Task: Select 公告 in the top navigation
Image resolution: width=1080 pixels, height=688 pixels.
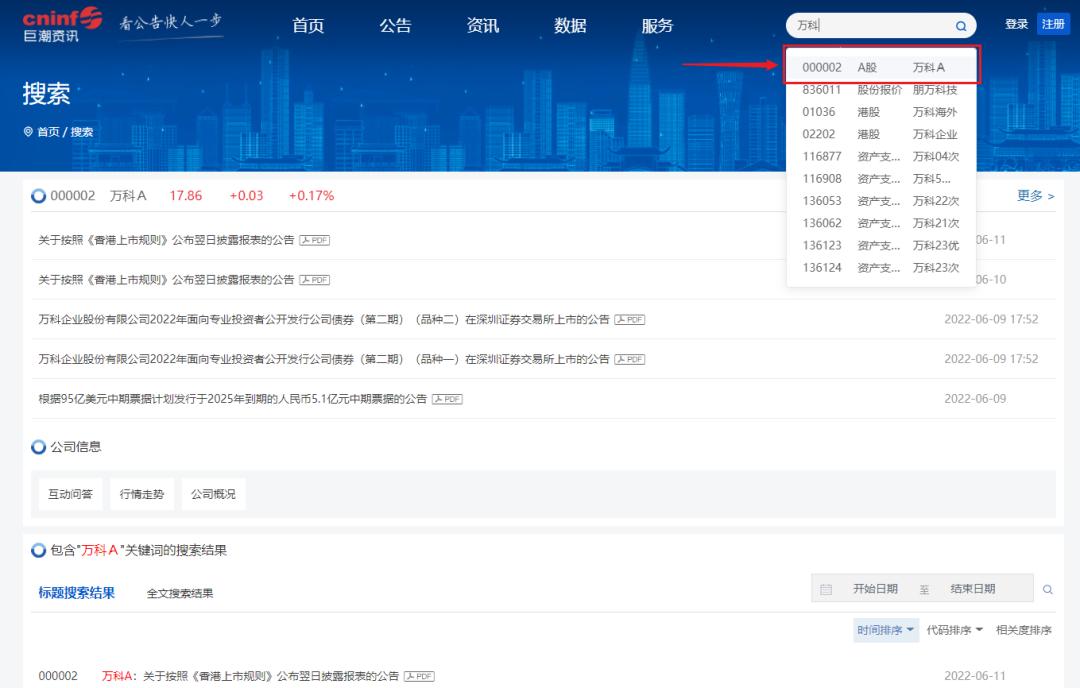Action: tap(395, 26)
